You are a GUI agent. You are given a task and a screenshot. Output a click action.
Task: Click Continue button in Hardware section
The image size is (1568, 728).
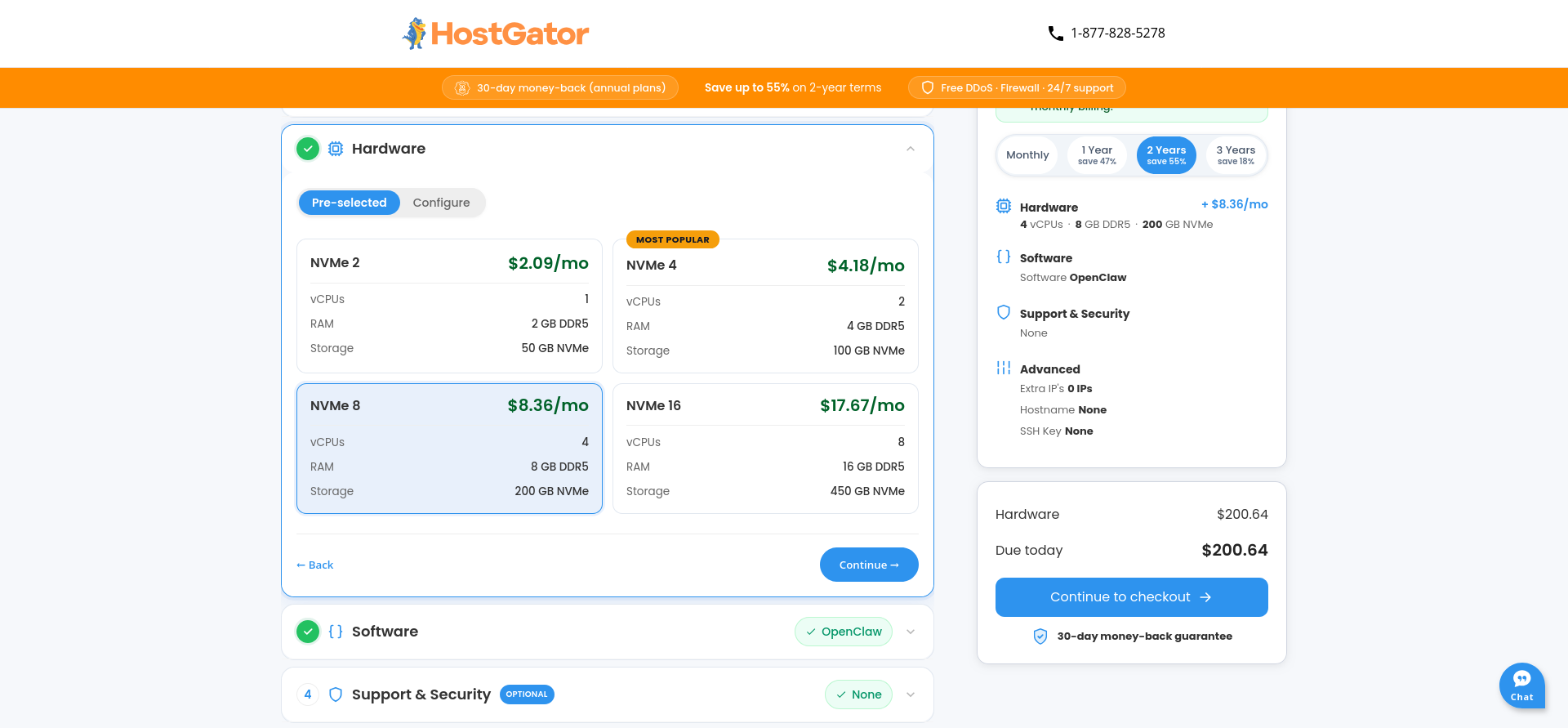coord(869,565)
